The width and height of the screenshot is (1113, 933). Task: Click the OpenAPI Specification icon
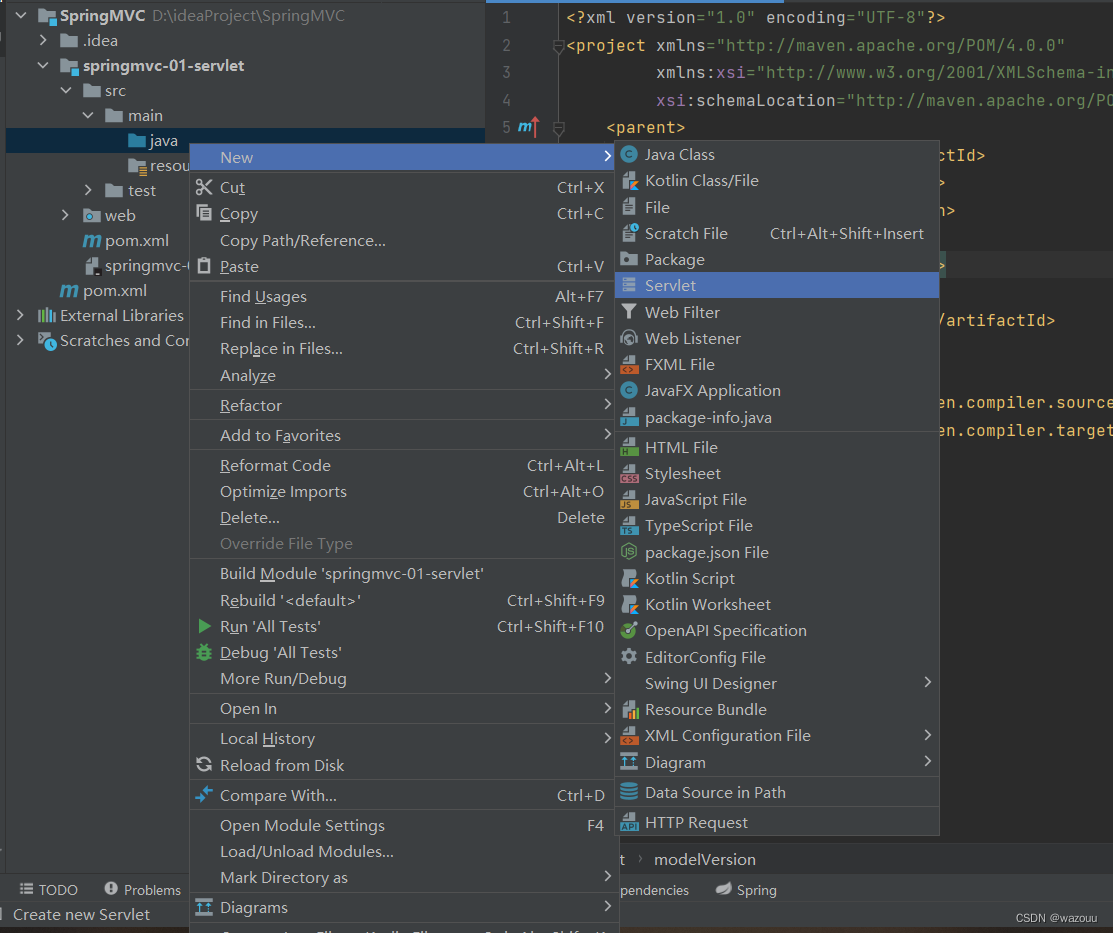[x=629, y=631]
